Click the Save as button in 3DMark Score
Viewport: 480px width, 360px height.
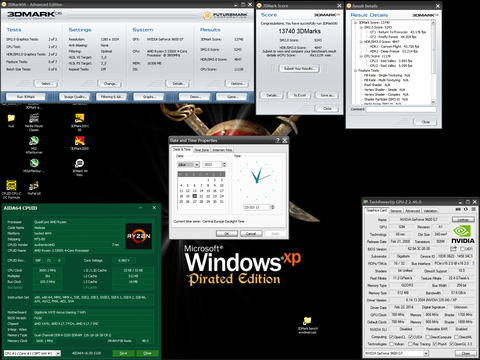327,95
